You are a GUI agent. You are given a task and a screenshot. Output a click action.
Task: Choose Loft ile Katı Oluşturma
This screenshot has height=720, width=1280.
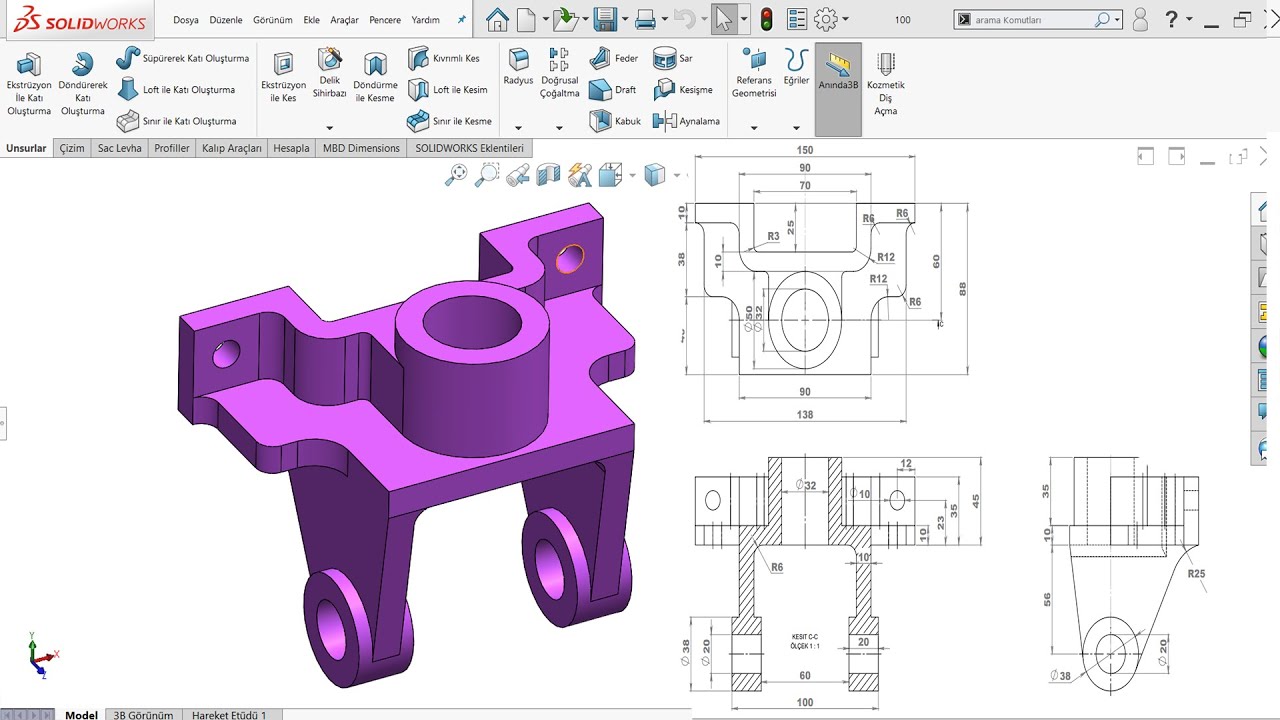[176, 90]
